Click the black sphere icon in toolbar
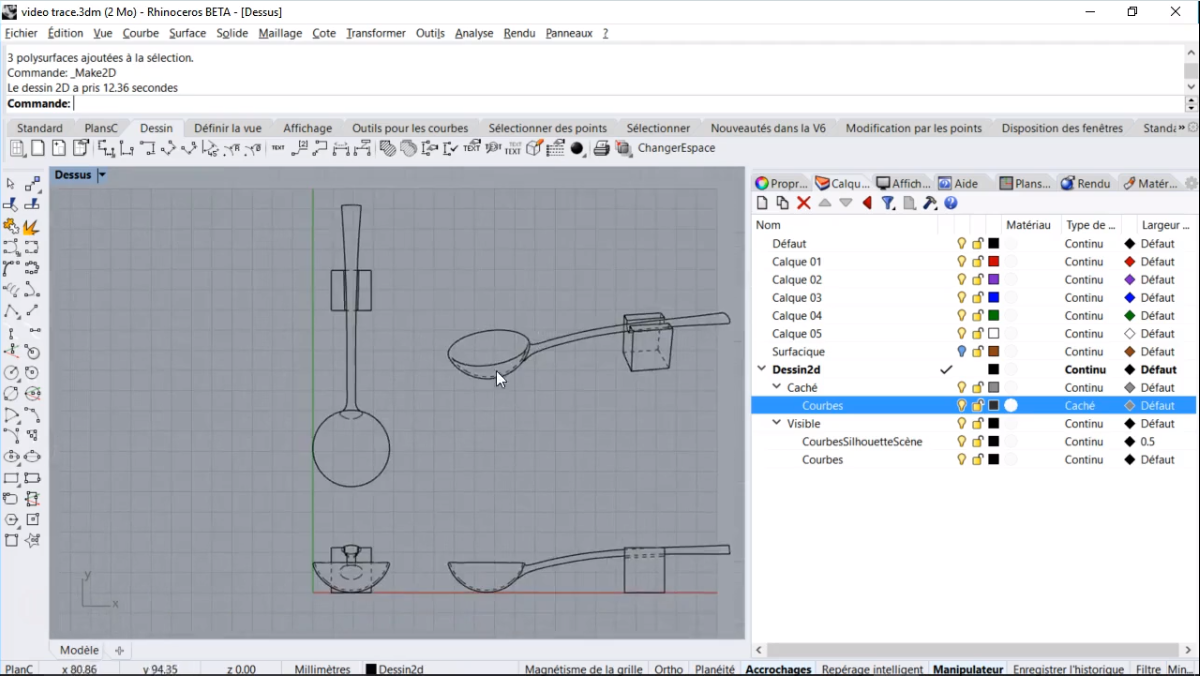 pos(577,148)
